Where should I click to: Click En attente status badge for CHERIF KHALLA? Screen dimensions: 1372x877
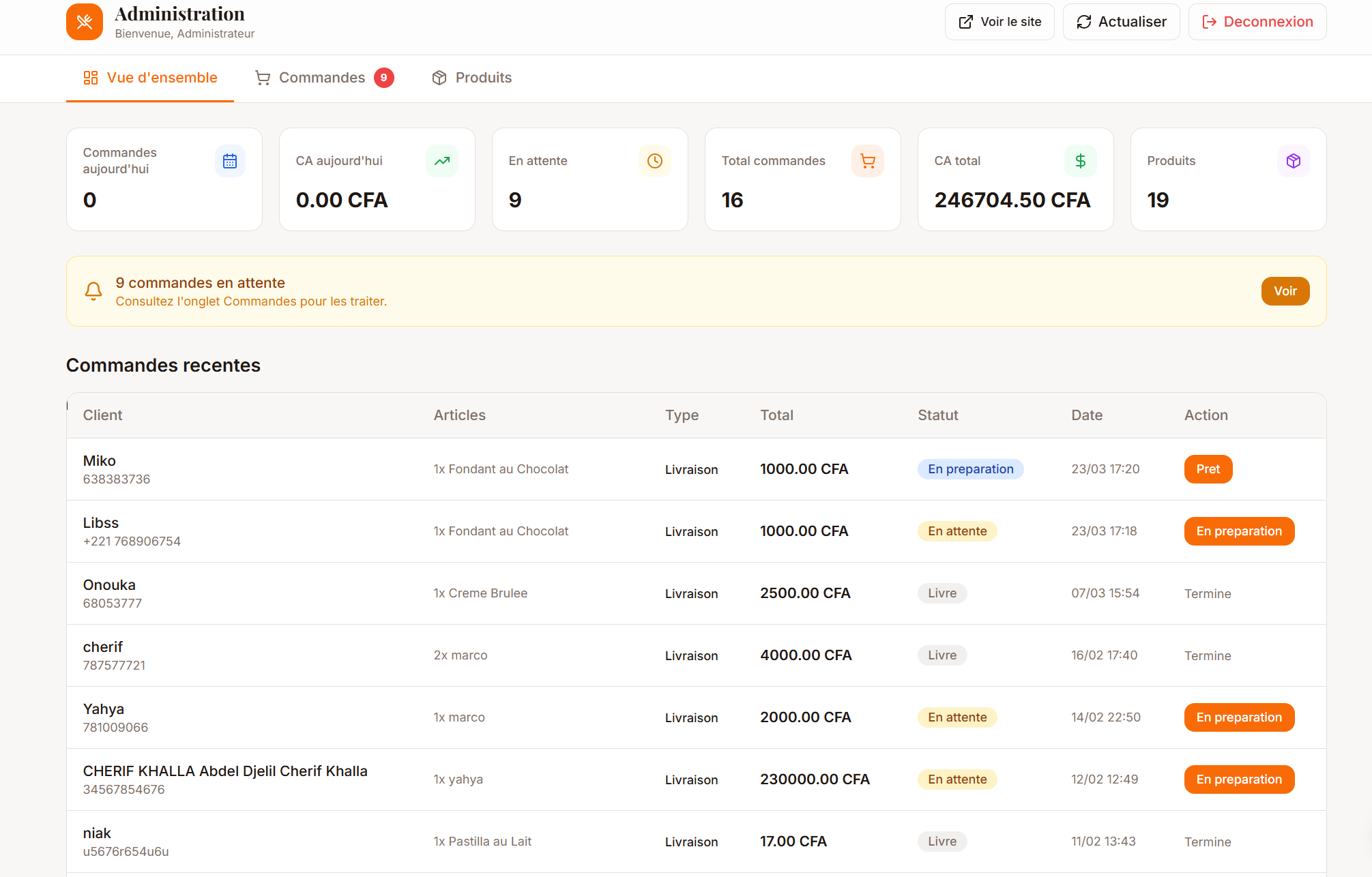pyautogui.click(x=957, y=779)
